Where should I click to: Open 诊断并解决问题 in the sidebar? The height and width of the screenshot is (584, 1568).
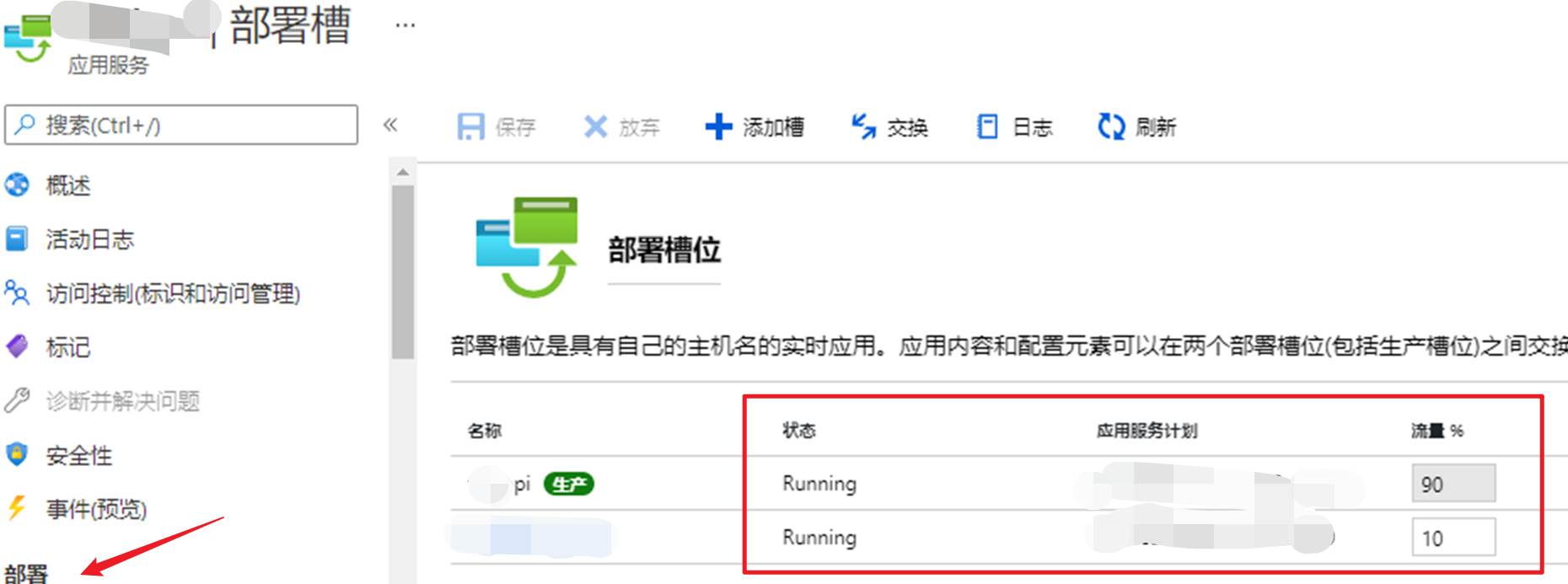pyautogui.click(x=122, y=401)
